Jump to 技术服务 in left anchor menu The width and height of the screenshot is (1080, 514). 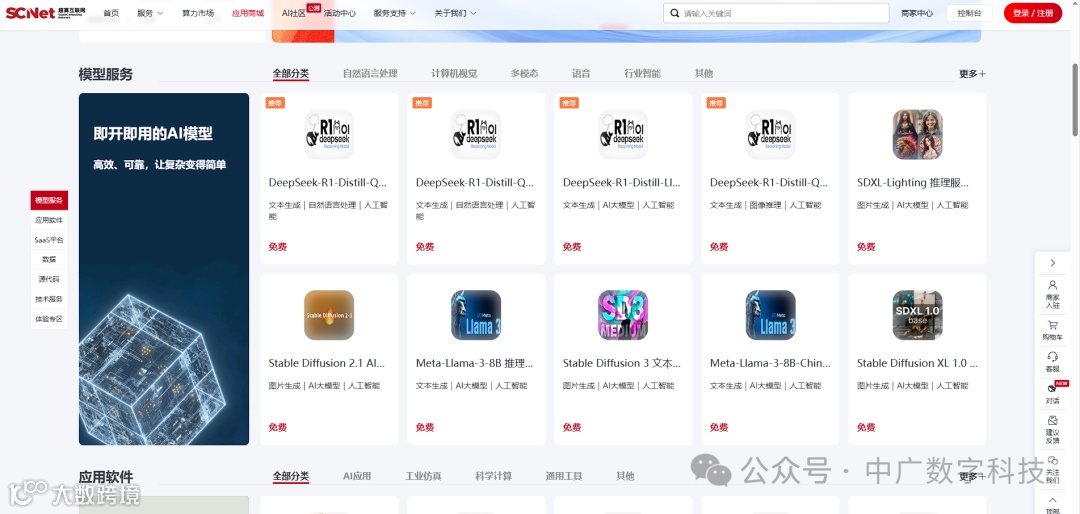tap(49, 299)
